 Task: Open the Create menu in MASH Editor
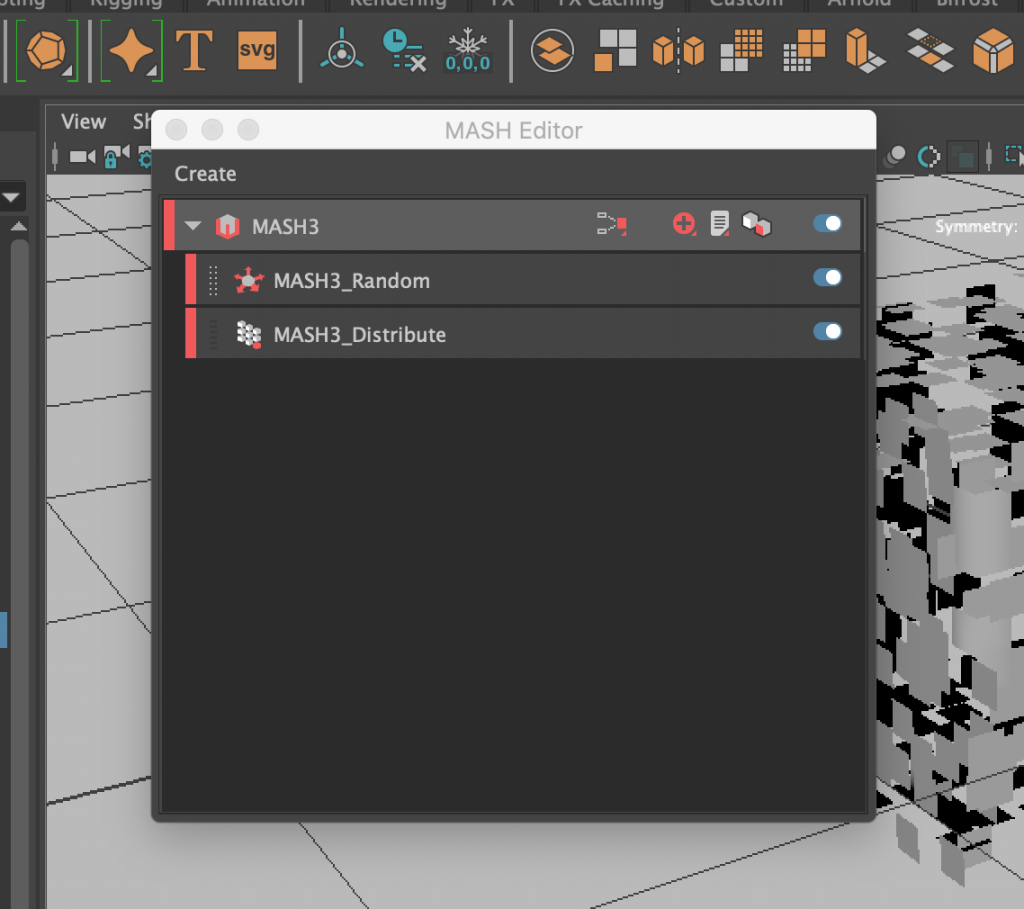(x=205, y=174)
